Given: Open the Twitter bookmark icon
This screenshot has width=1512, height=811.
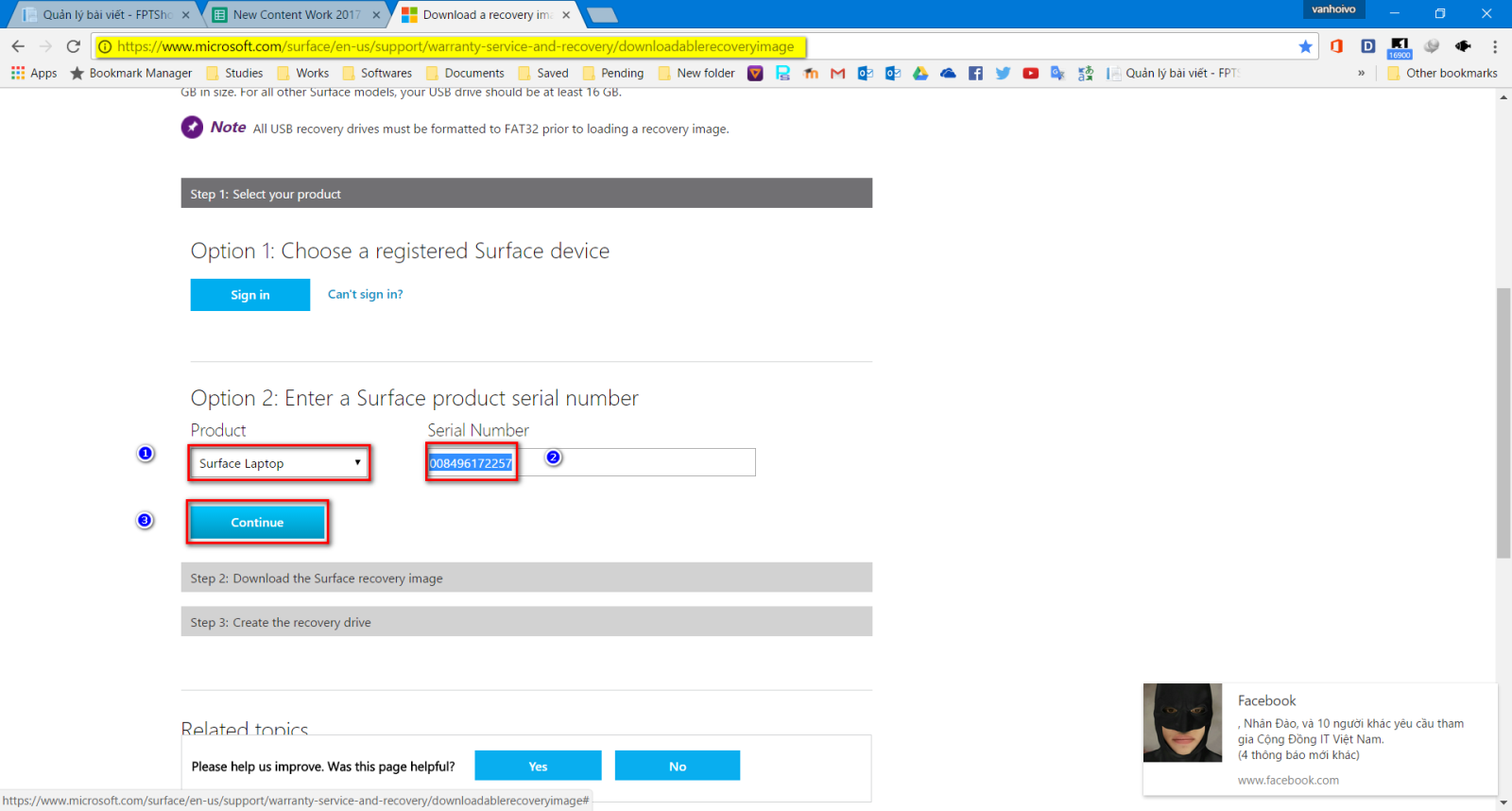Looking at the screenshot, I should click(x=1003, y=73).
